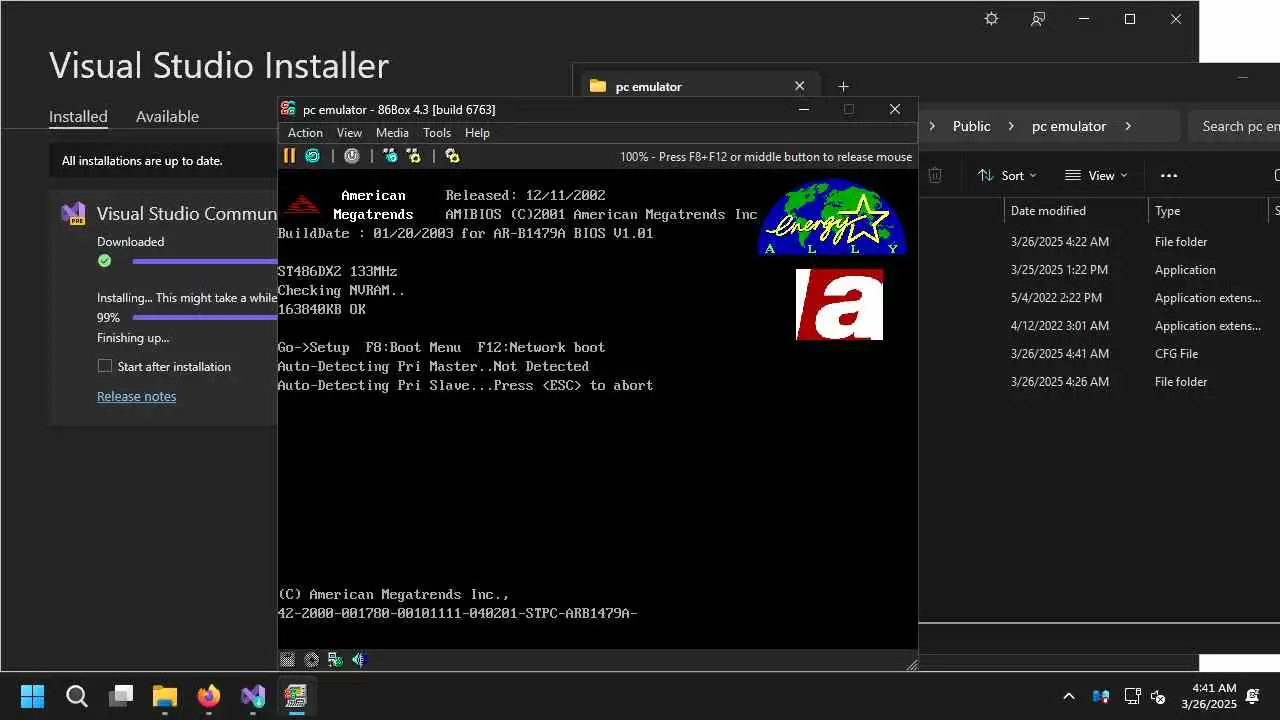Click the Visual Studio Community product icon
Screen dimensions: 1280x720
(73, 214)
